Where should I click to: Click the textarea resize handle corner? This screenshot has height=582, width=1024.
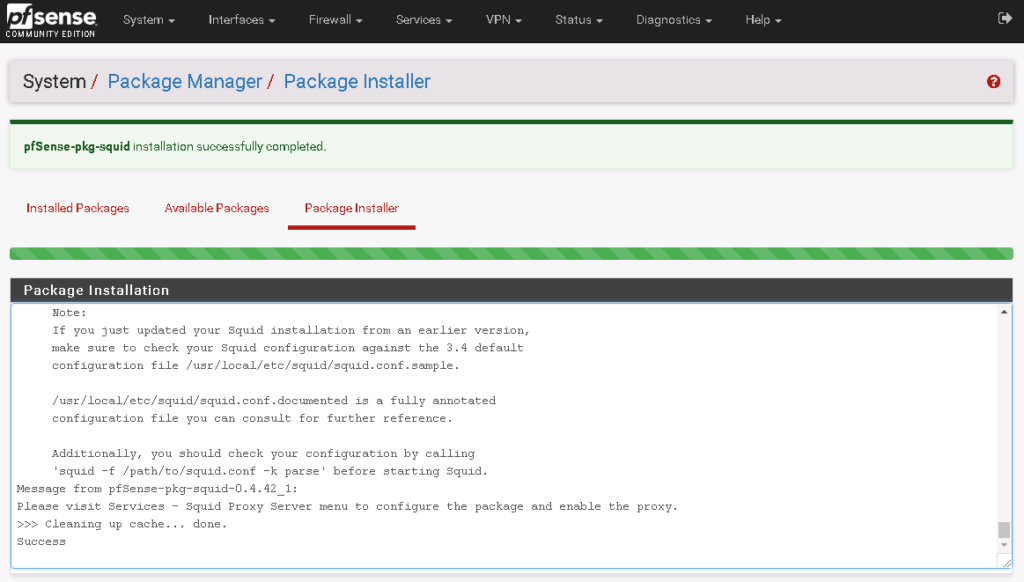(x=1004, y=562)
